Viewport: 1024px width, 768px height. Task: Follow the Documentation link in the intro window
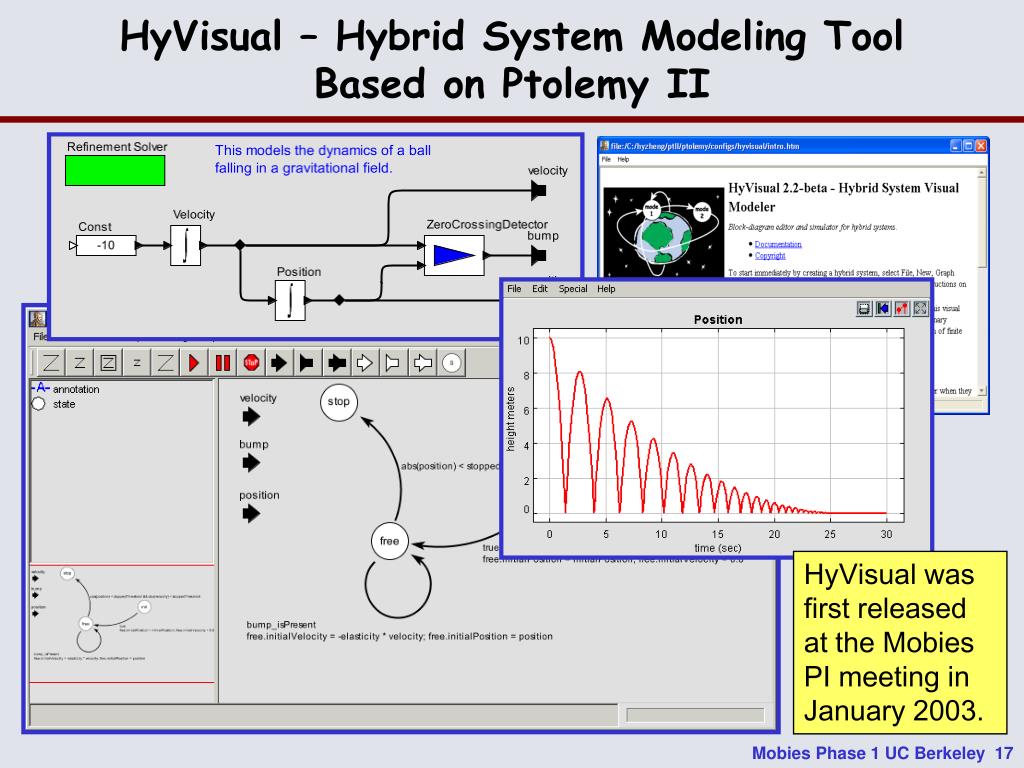pyautogui.click(x=778, y=244)
